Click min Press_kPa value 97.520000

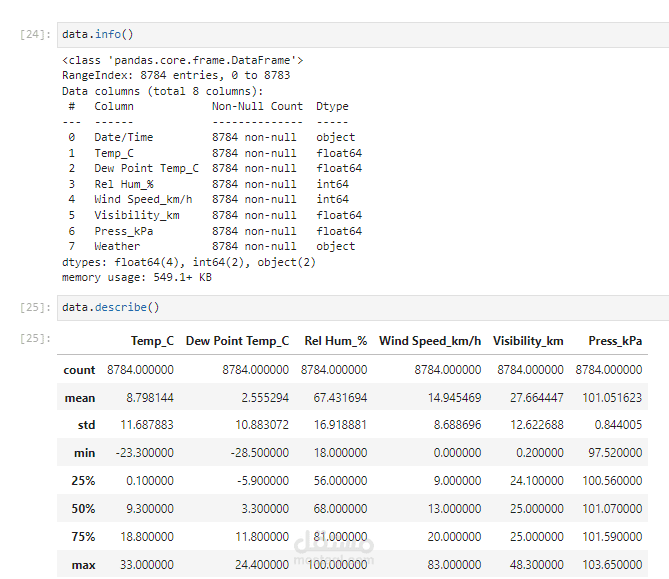(615, 453)
